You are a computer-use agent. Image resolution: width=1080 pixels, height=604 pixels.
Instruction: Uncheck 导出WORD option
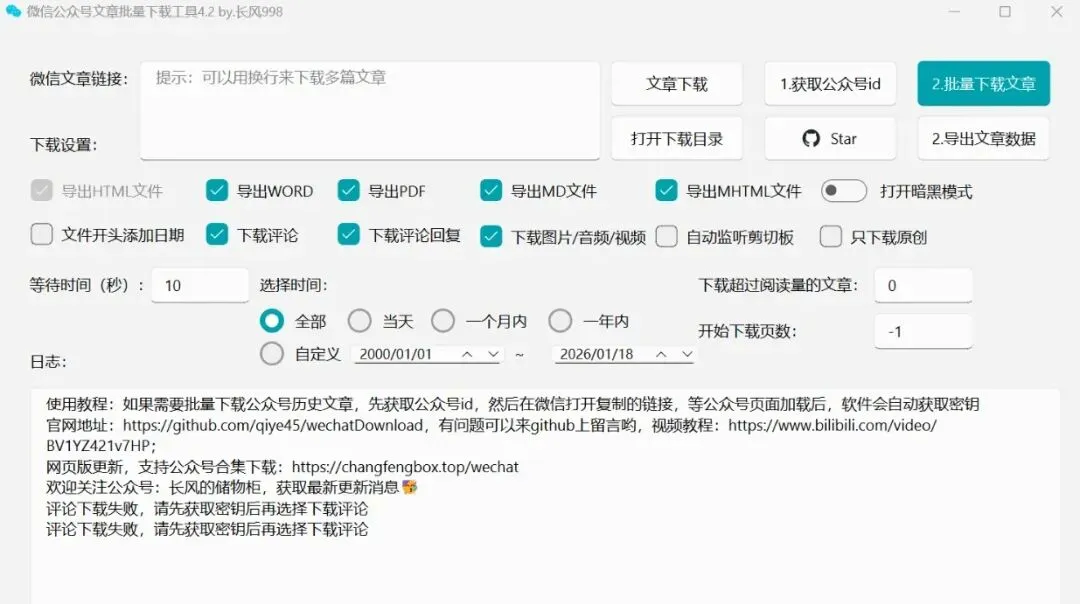point(217,191)
